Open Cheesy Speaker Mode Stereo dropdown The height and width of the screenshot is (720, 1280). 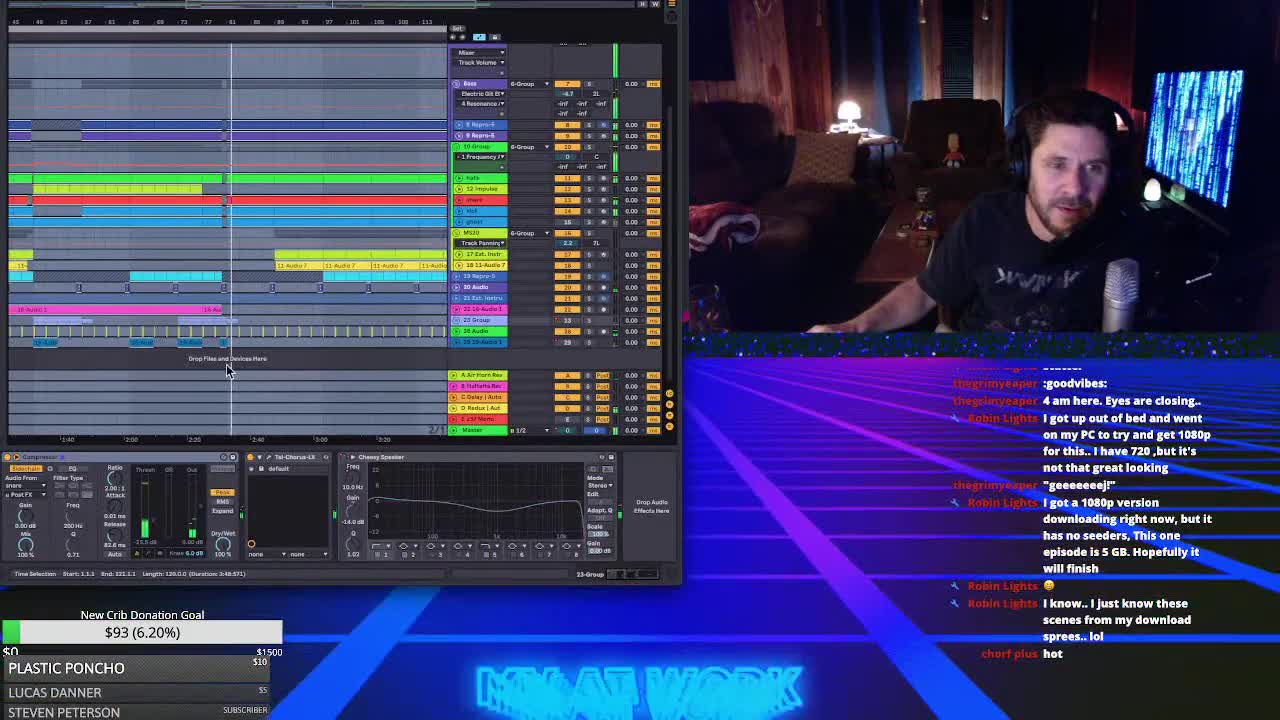[x=599, y=485]
